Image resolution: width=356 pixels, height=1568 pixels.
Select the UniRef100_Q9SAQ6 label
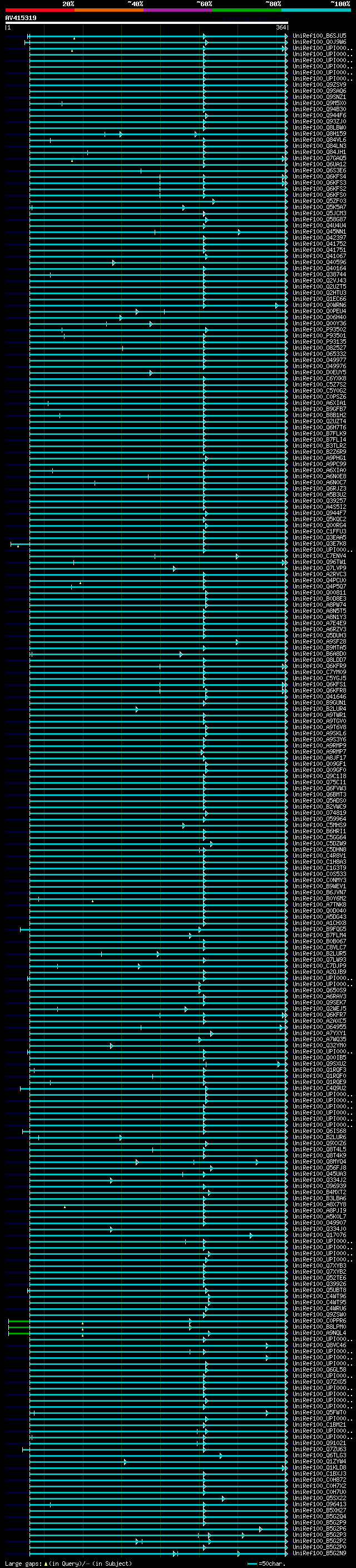coord(319,91)
